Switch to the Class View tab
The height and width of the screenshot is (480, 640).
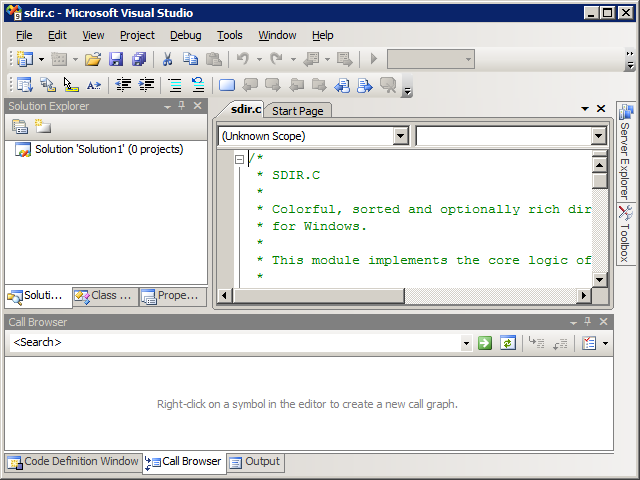(x=105, y=296)
